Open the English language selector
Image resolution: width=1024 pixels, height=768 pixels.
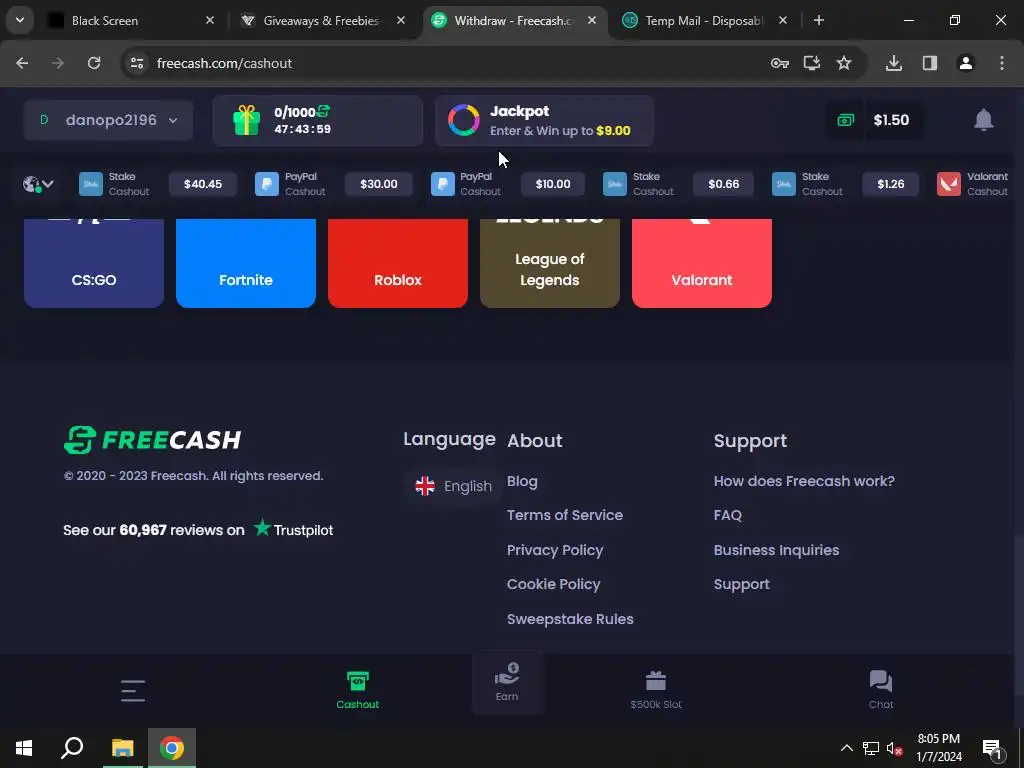454,486
